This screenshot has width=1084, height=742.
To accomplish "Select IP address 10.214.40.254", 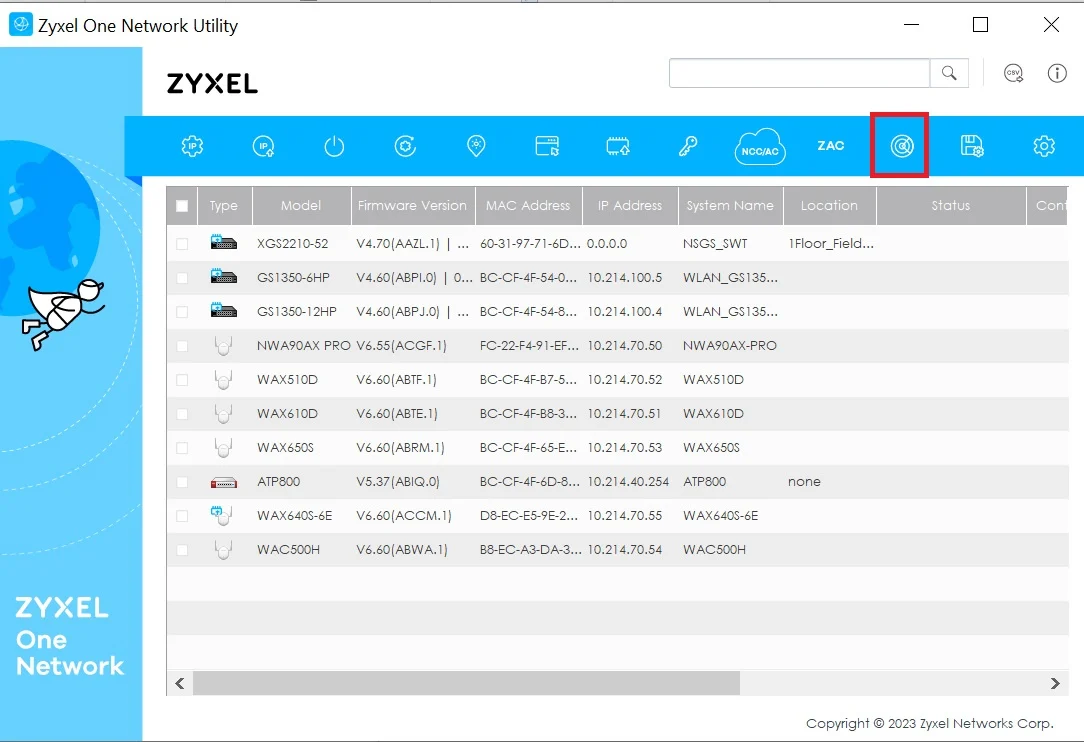I will point(628,481).
